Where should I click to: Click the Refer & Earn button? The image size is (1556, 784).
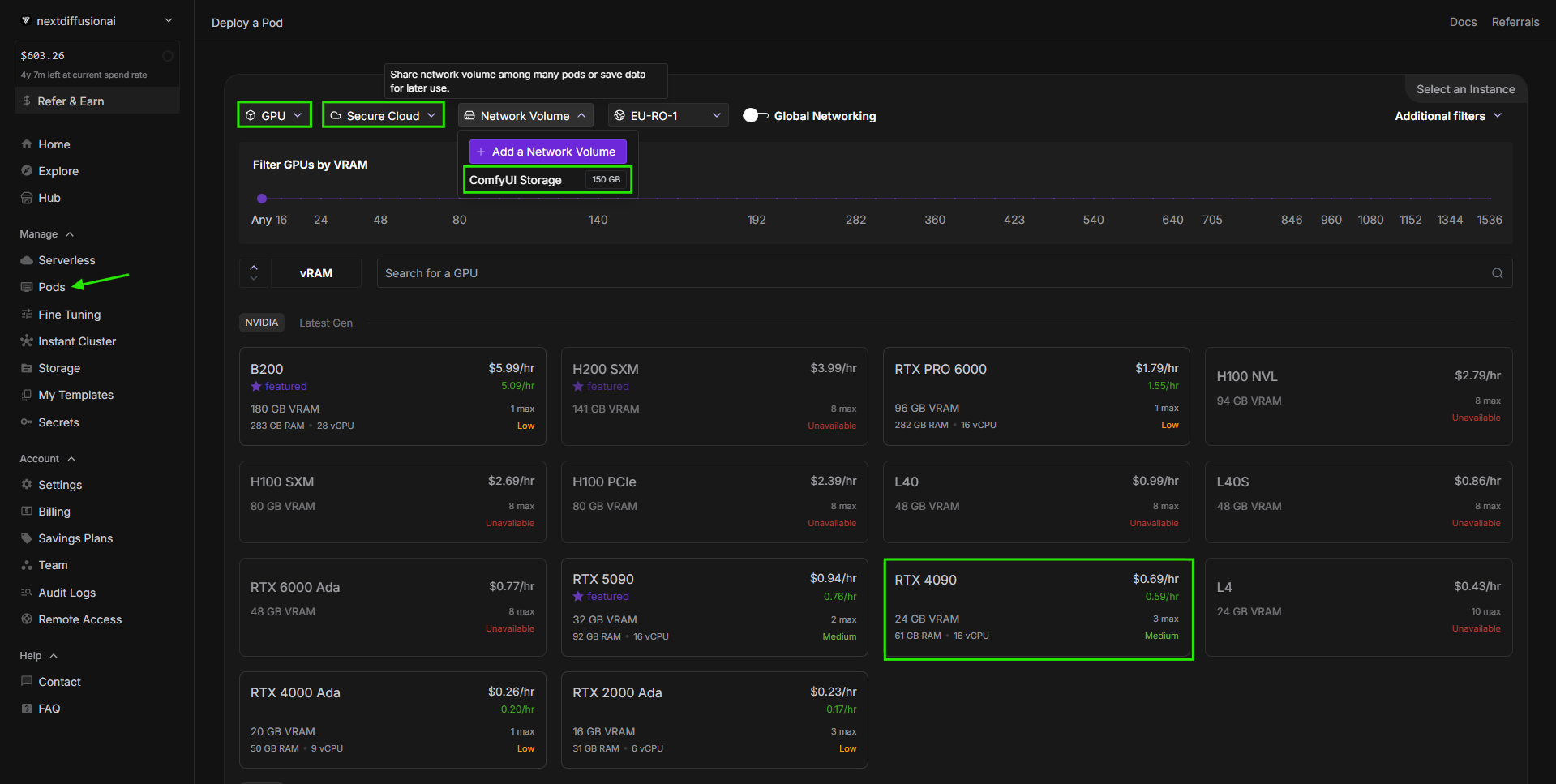(97, 101)
